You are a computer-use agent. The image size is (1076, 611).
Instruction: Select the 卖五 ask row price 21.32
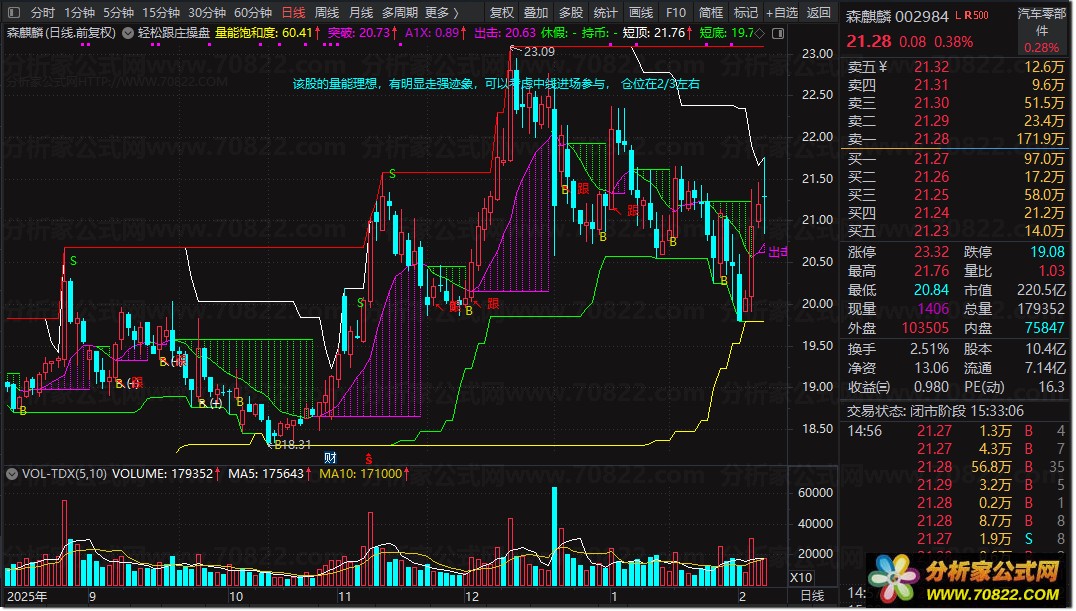click(x=932, y=67)
